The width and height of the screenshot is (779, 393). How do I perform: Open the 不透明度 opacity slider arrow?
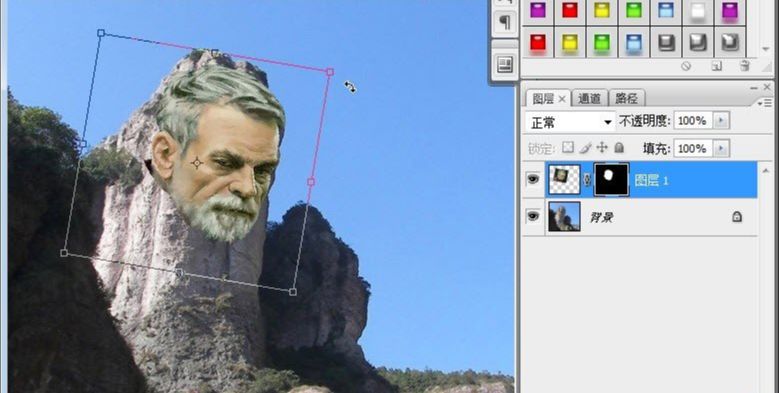click(721, 121)
